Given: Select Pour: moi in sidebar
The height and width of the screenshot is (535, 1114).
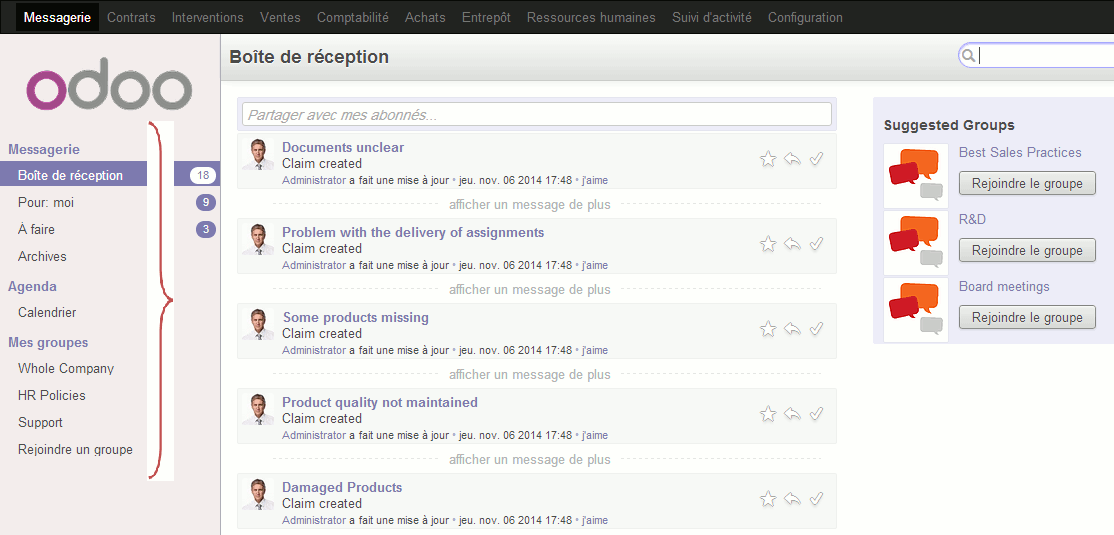Looking at the screenshot, I should (46, 202).
